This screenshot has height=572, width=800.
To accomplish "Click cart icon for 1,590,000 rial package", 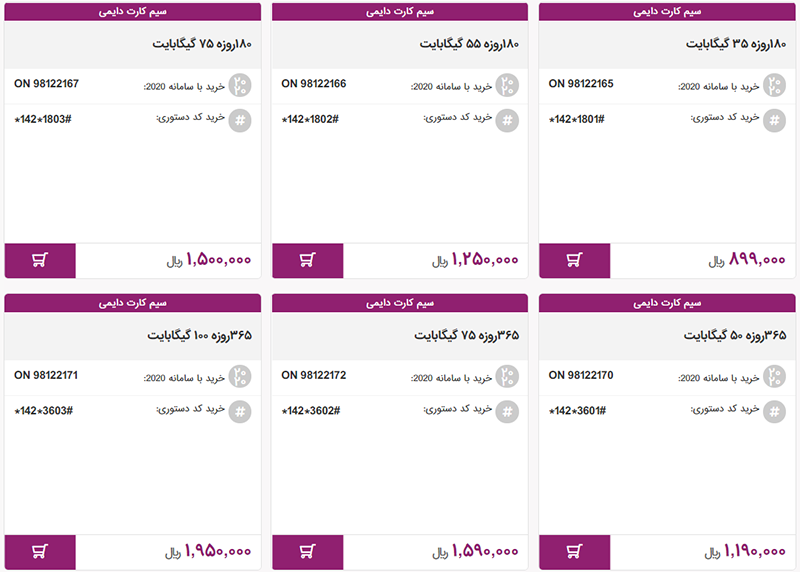I will click(307, 552).
